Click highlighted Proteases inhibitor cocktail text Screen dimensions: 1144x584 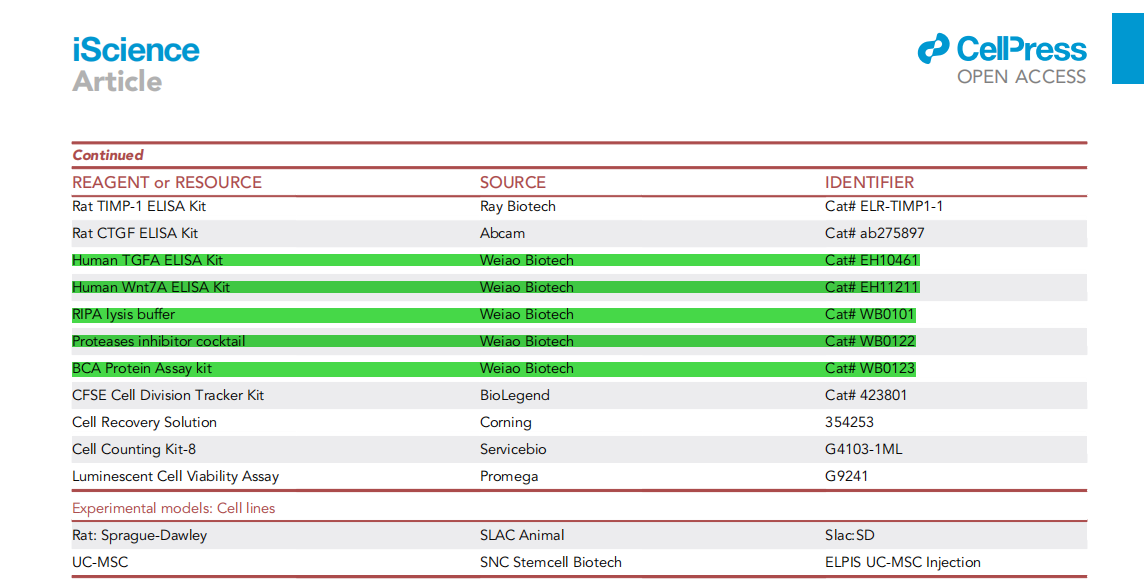click(158, 341)
